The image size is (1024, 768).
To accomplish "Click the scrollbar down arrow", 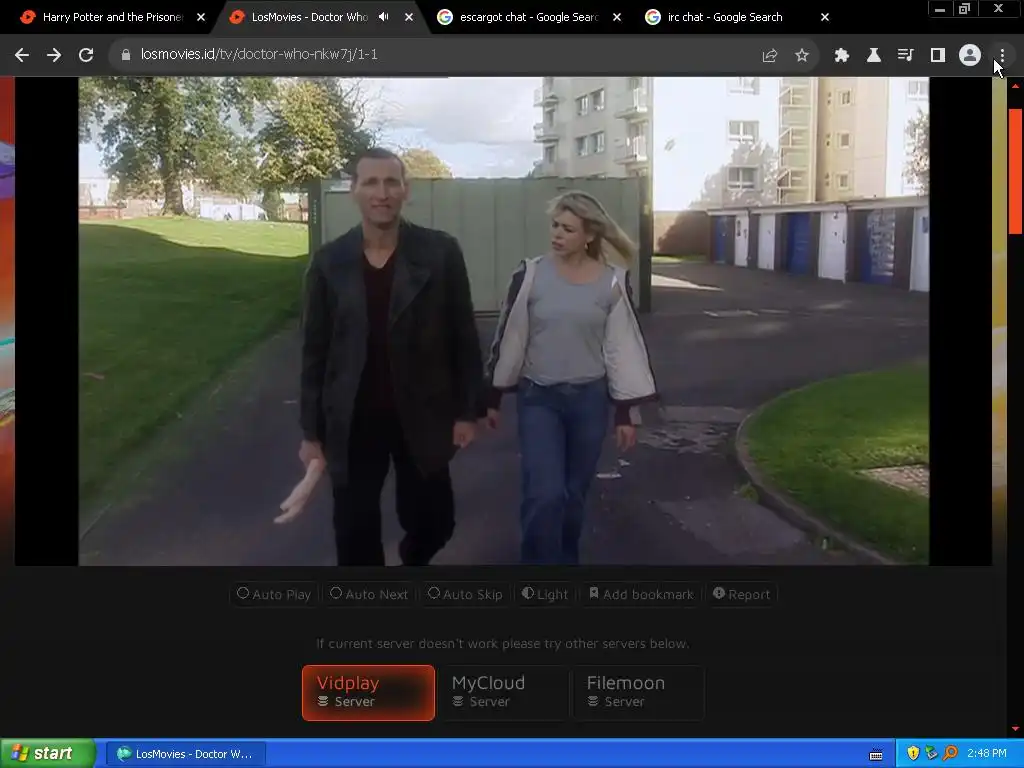I will click(1016, 728).
